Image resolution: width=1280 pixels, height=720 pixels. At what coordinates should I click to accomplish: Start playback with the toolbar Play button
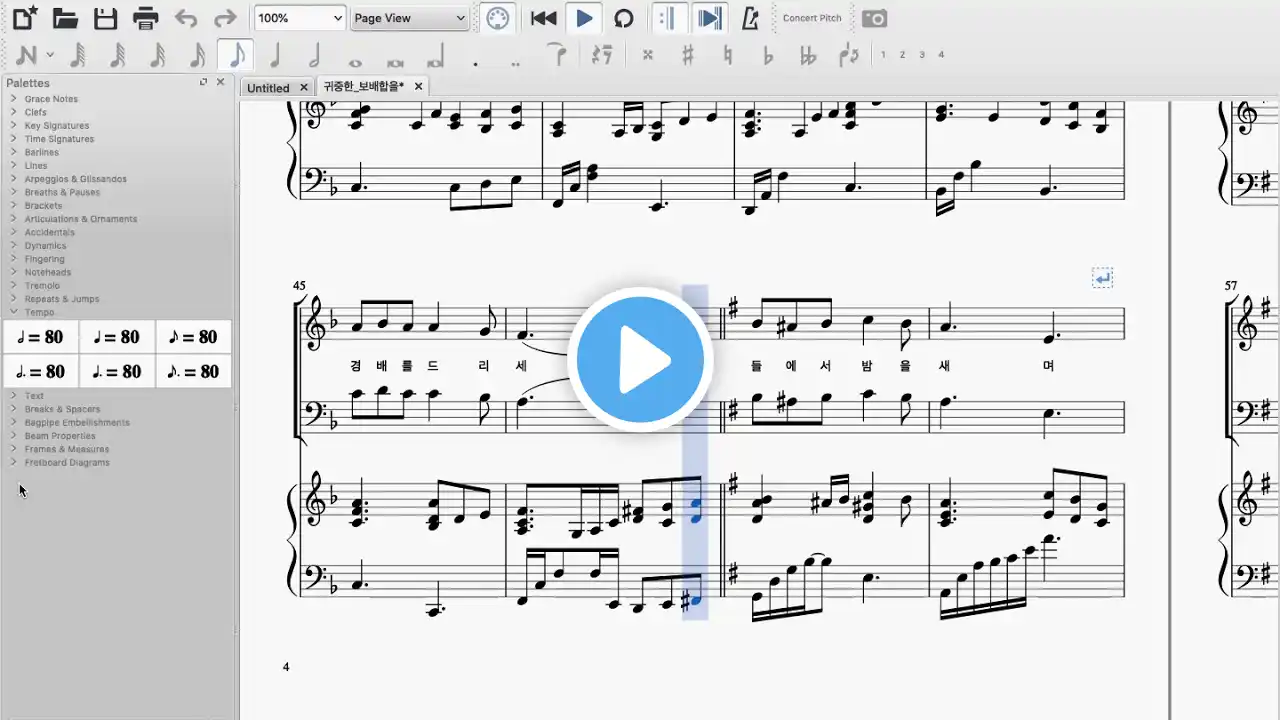(x=585, y=18)
